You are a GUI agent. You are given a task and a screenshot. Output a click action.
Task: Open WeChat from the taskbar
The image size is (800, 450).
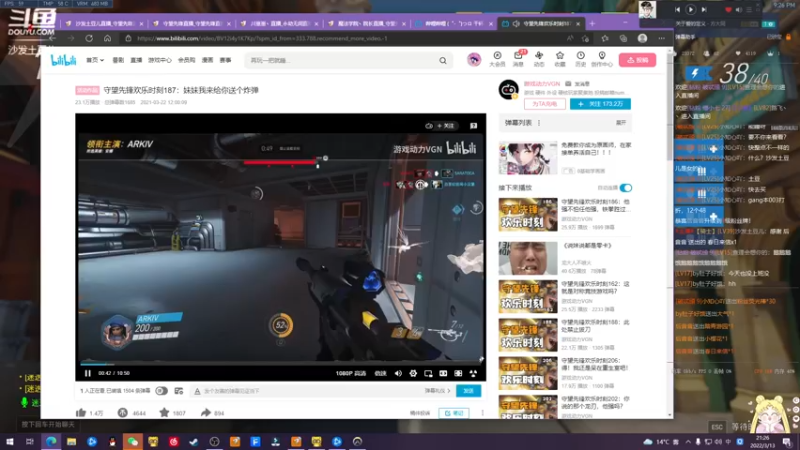click(132, 441)
